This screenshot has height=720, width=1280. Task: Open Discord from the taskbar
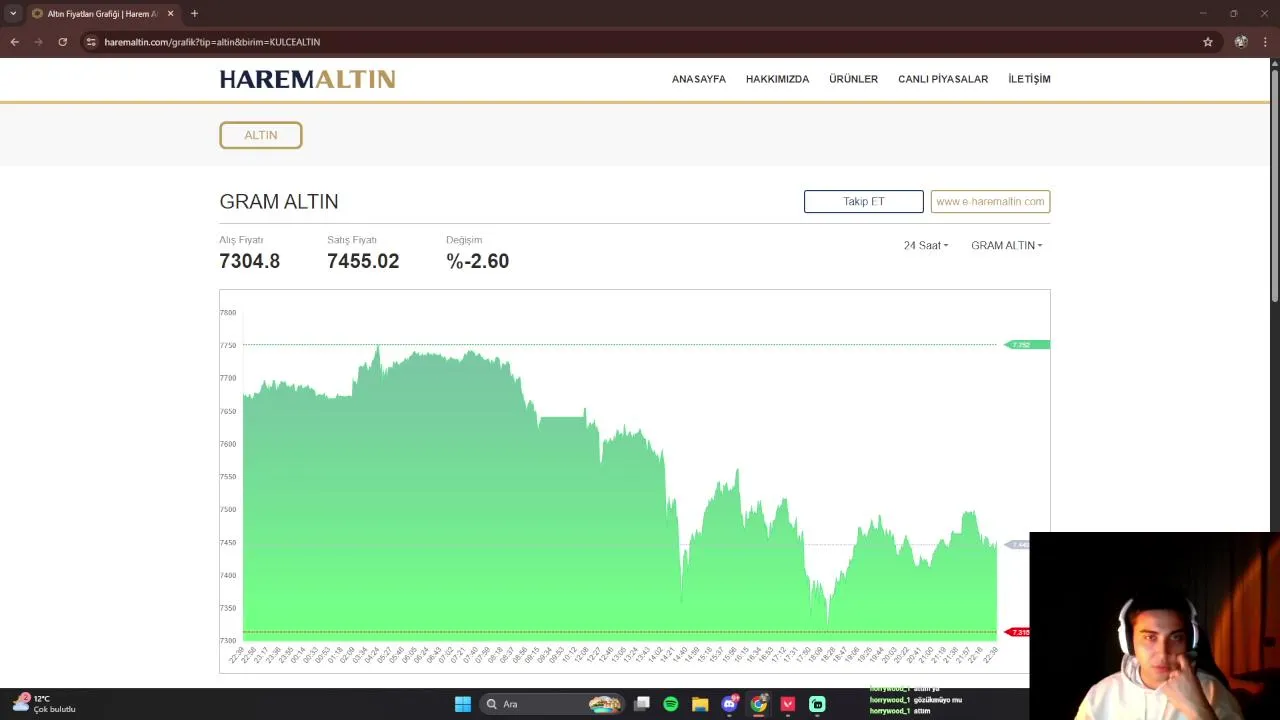click(730, 704)
